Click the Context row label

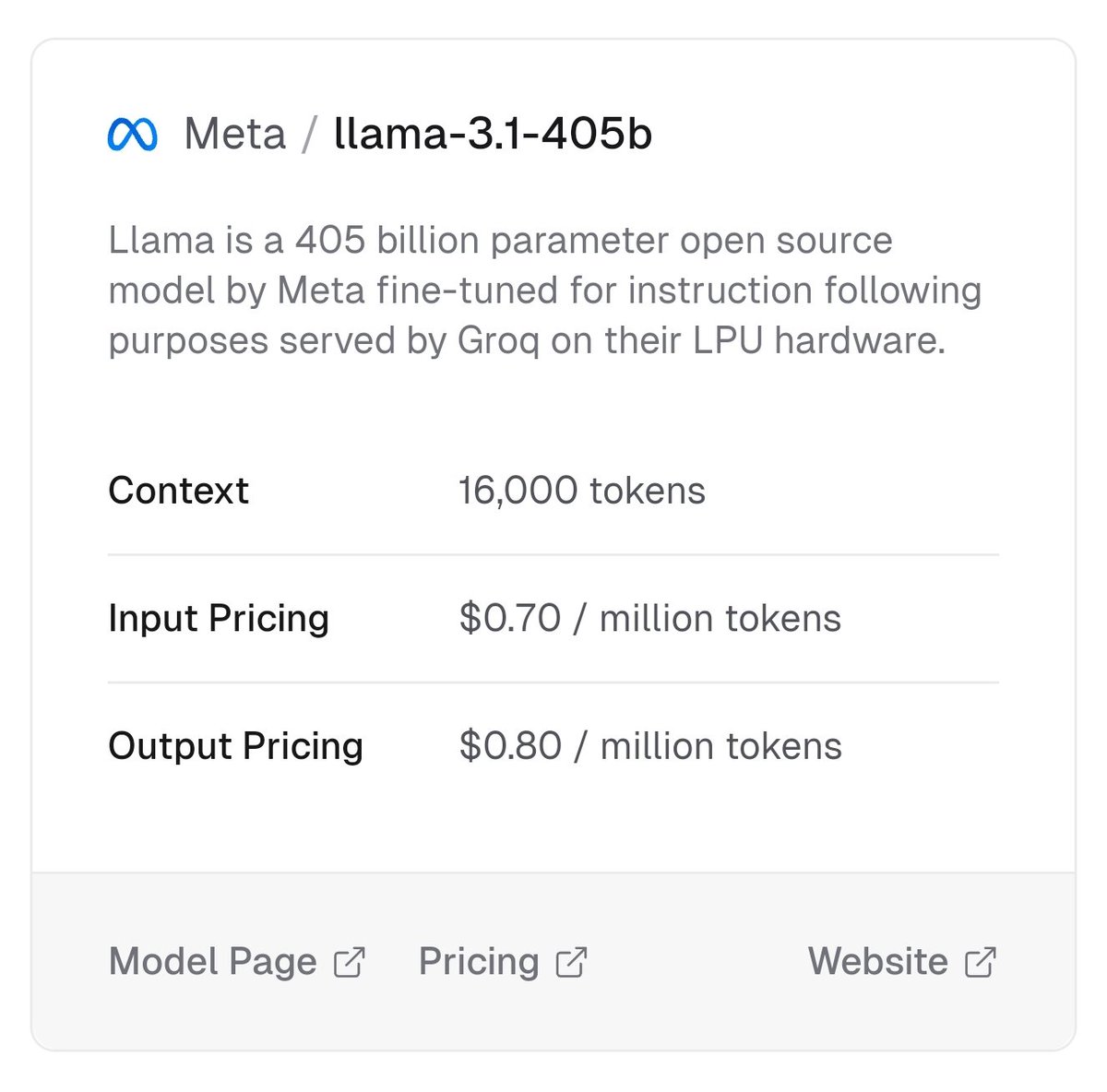click(x=178, y=491)
